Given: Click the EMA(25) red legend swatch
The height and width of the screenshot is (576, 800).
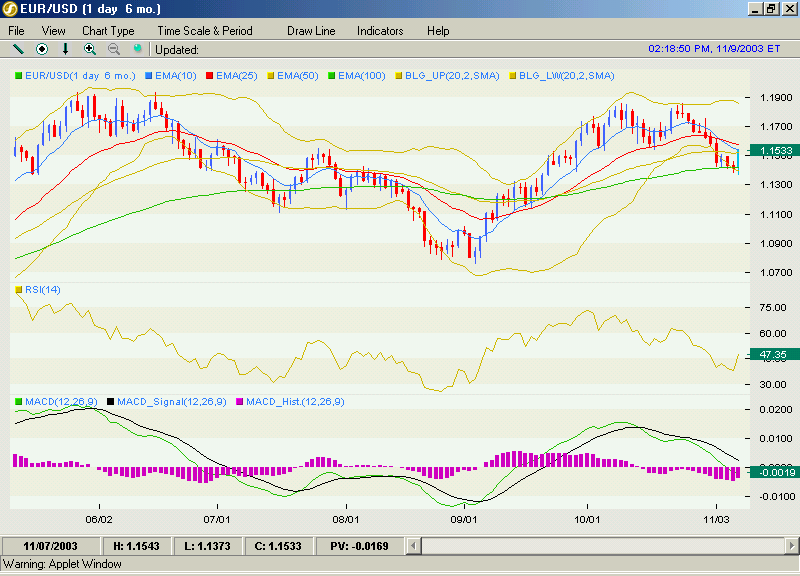Looking at the screenshot, I should (209, 76).
